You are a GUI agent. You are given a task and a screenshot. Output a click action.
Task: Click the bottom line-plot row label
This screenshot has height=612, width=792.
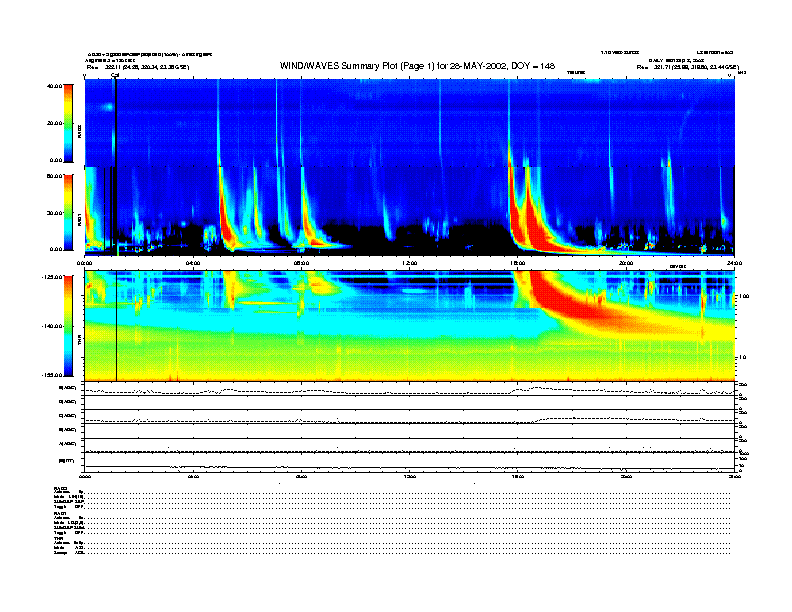pyautogui.click(x=67, y=461)
